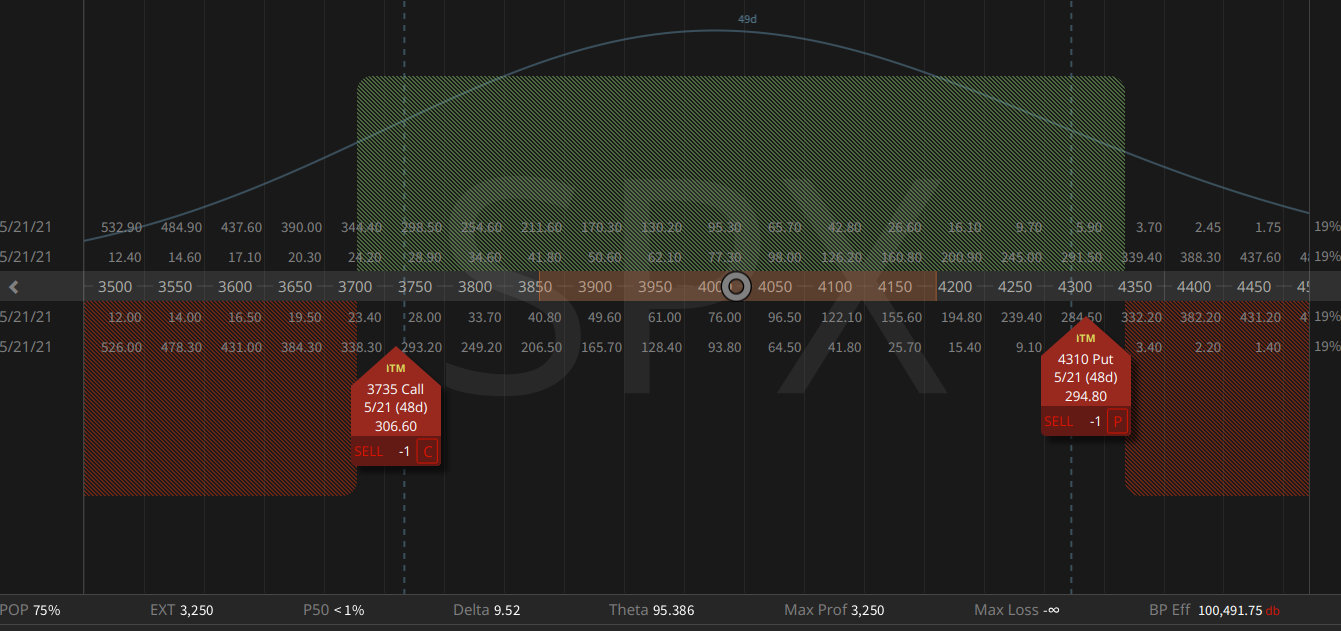Viewport: 1341px width, 631px height.
Task: Click the BP Eff 100,491.75 value
Action: tap(1231, 610)
